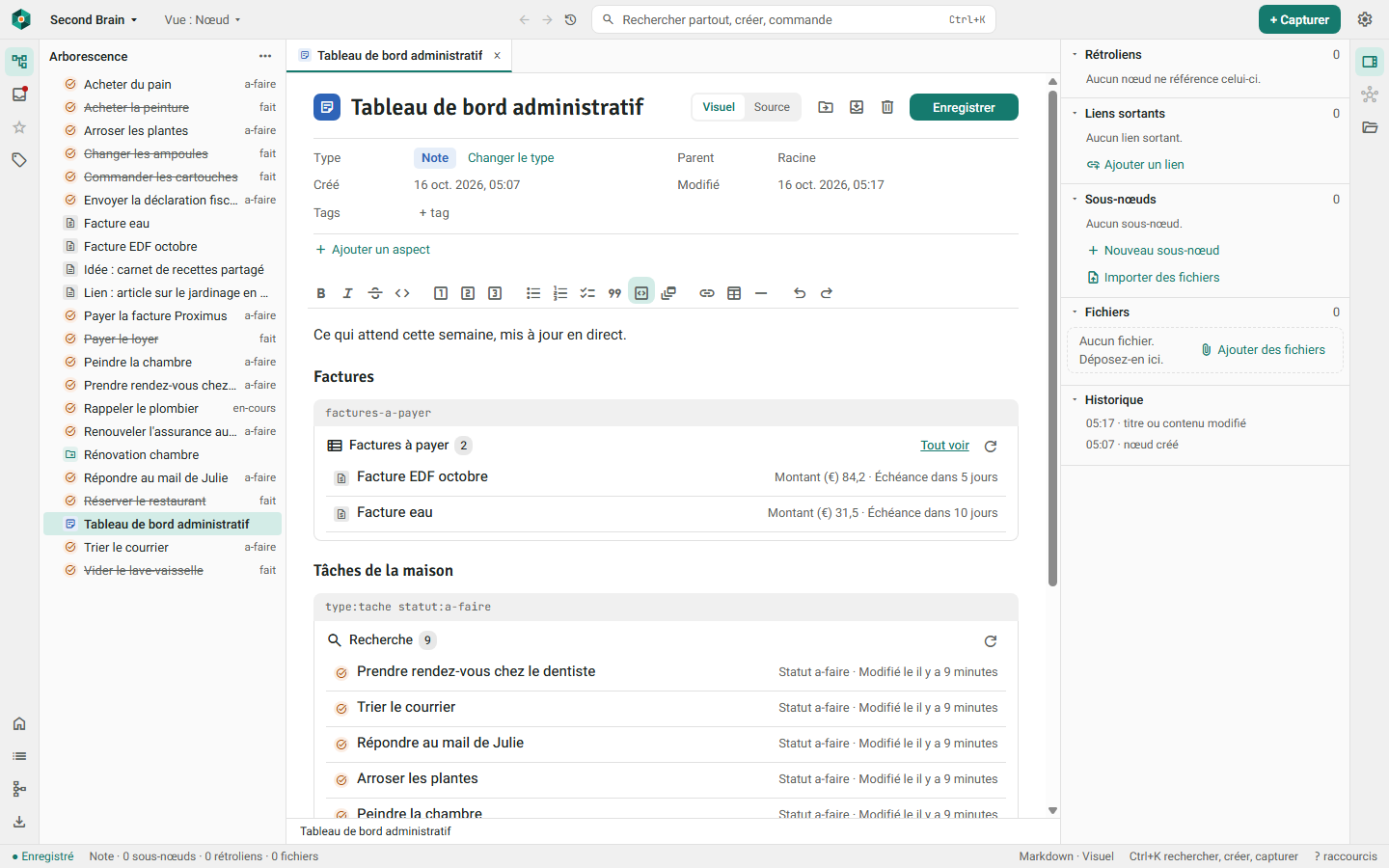This screenshot has height=868, width=1389.
Task: Click Ajouter un lien
Action: click(x=1135, y=165)
